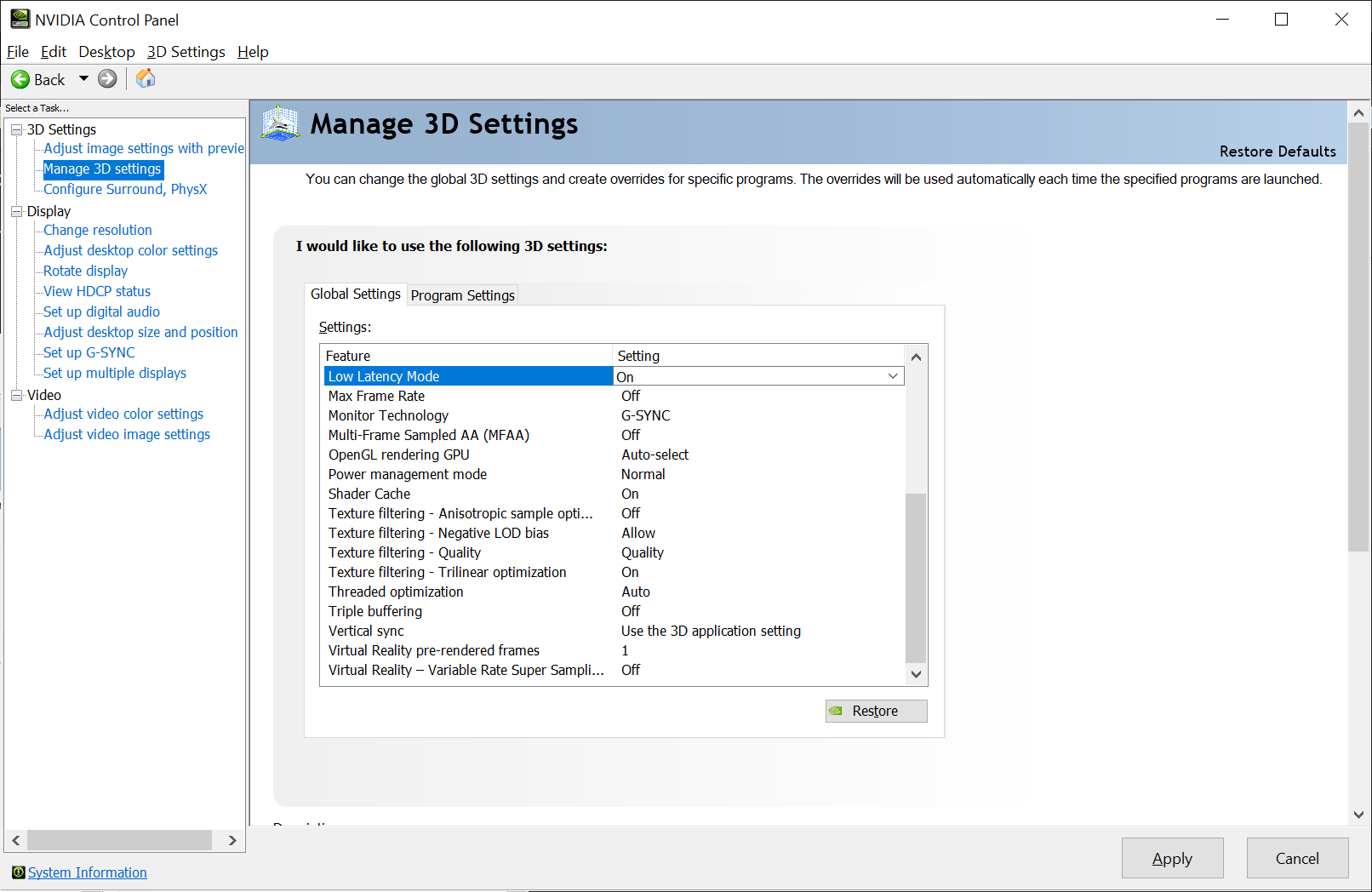Click the settings list scrollbar thumb

(916, 578)
